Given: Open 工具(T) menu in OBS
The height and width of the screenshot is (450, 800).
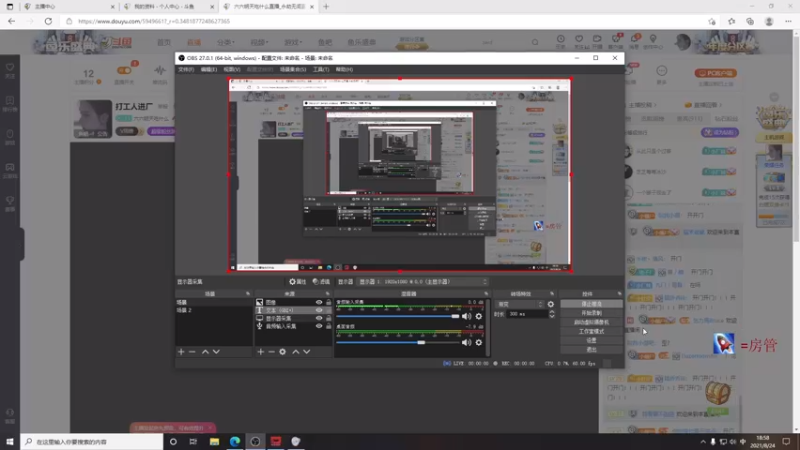Looking at the screenshot, I should click(x=320, y=69).
